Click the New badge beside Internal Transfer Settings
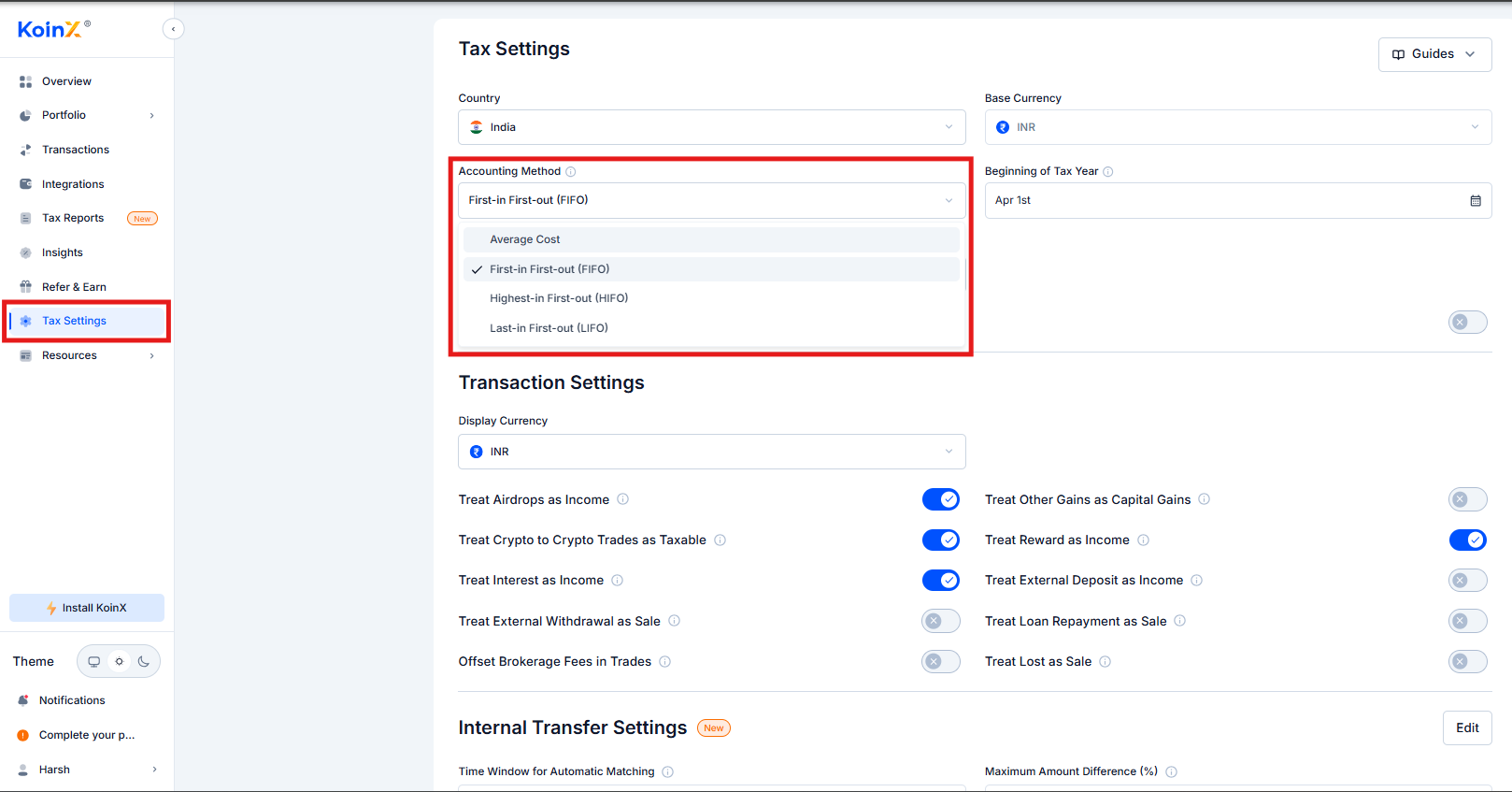1512x792 pixels. [x=714, y=727]
